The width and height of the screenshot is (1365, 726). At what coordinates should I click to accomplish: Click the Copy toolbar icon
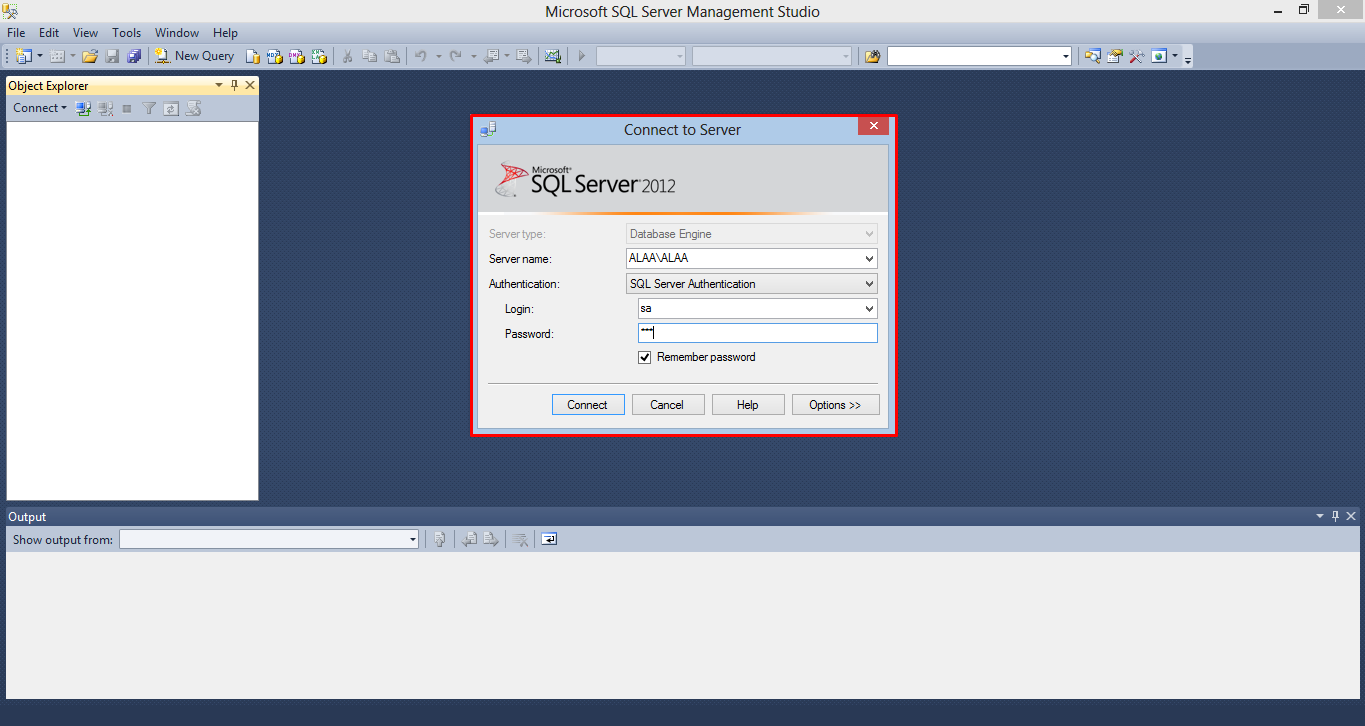coord(370,56)
